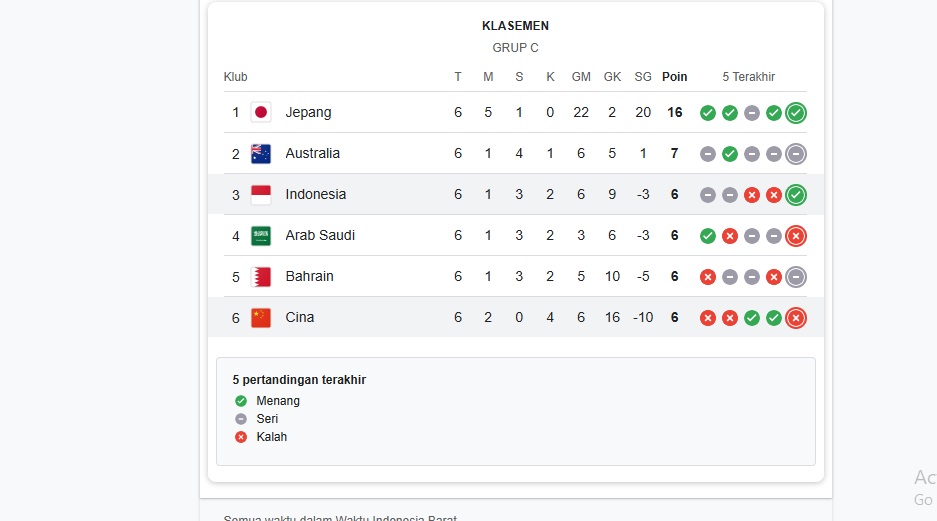Click Australia's latest draw result icon
The height and width of the screenshot is (521, 937).
(796, 154)
